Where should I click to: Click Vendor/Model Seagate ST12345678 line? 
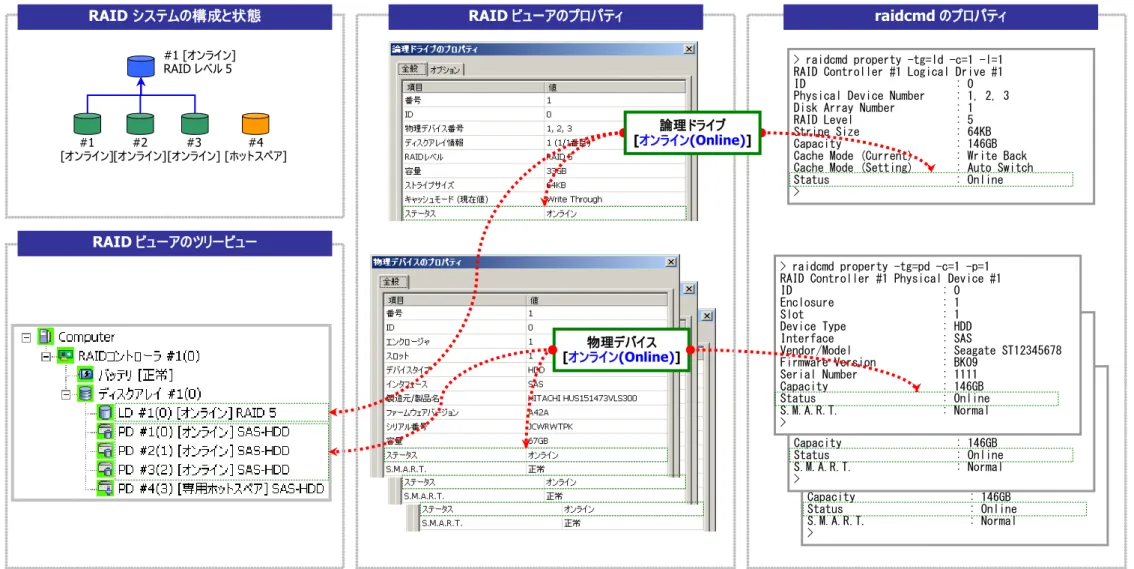click(x=921, y=351)
